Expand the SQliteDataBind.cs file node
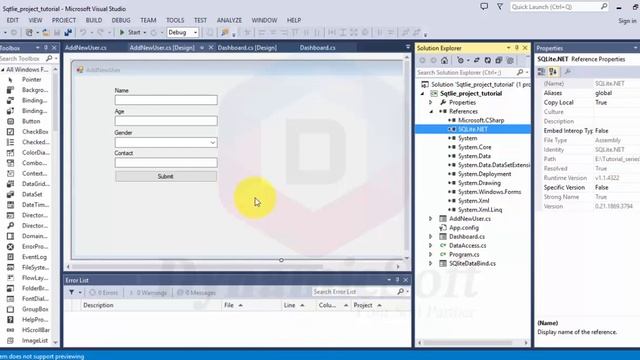Image resolution: width=640 pixels, height=360 pixels. point(431,264)
